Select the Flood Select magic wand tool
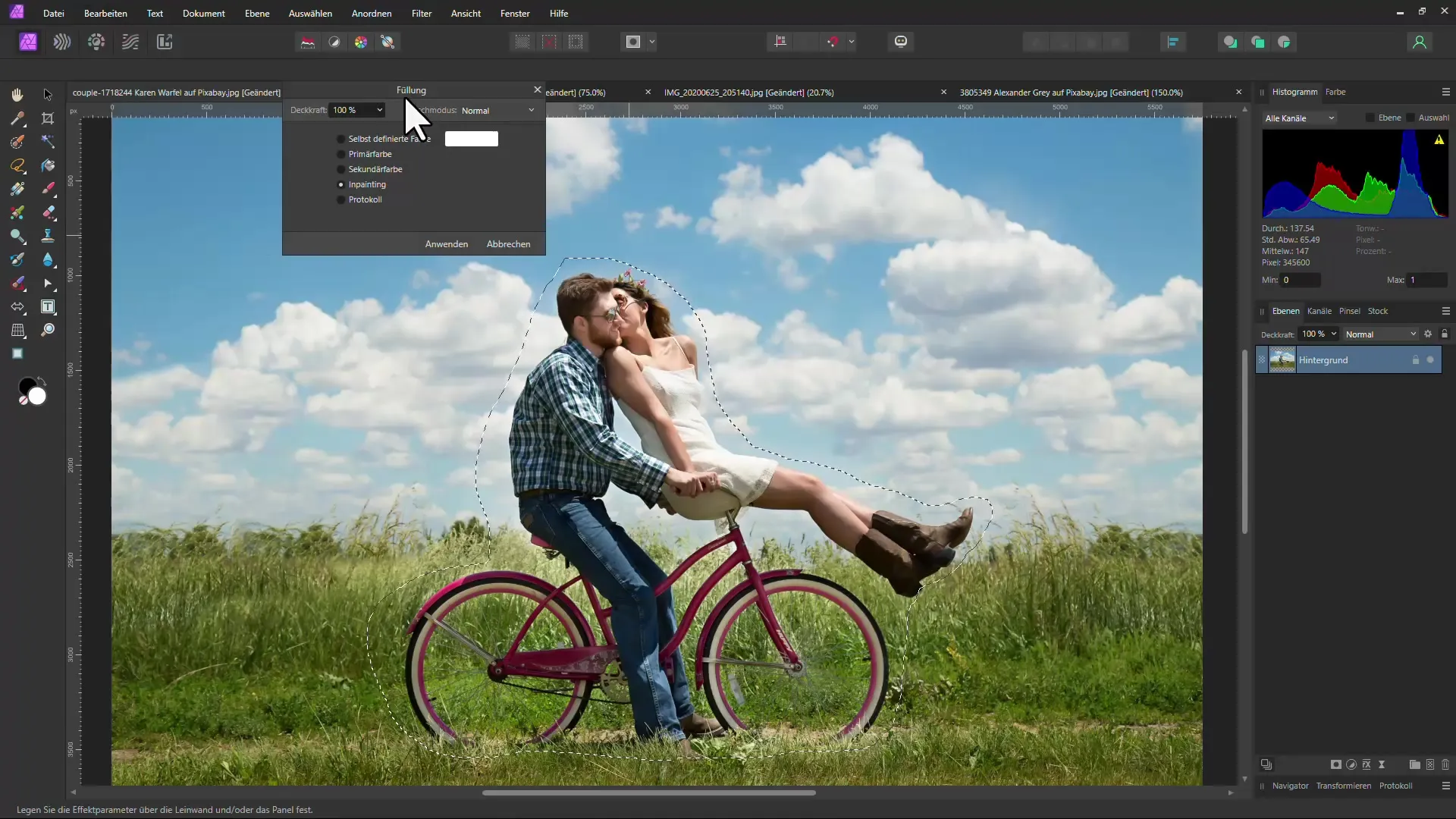Viewport: 1456px width, 819px height. coord(48,142)
